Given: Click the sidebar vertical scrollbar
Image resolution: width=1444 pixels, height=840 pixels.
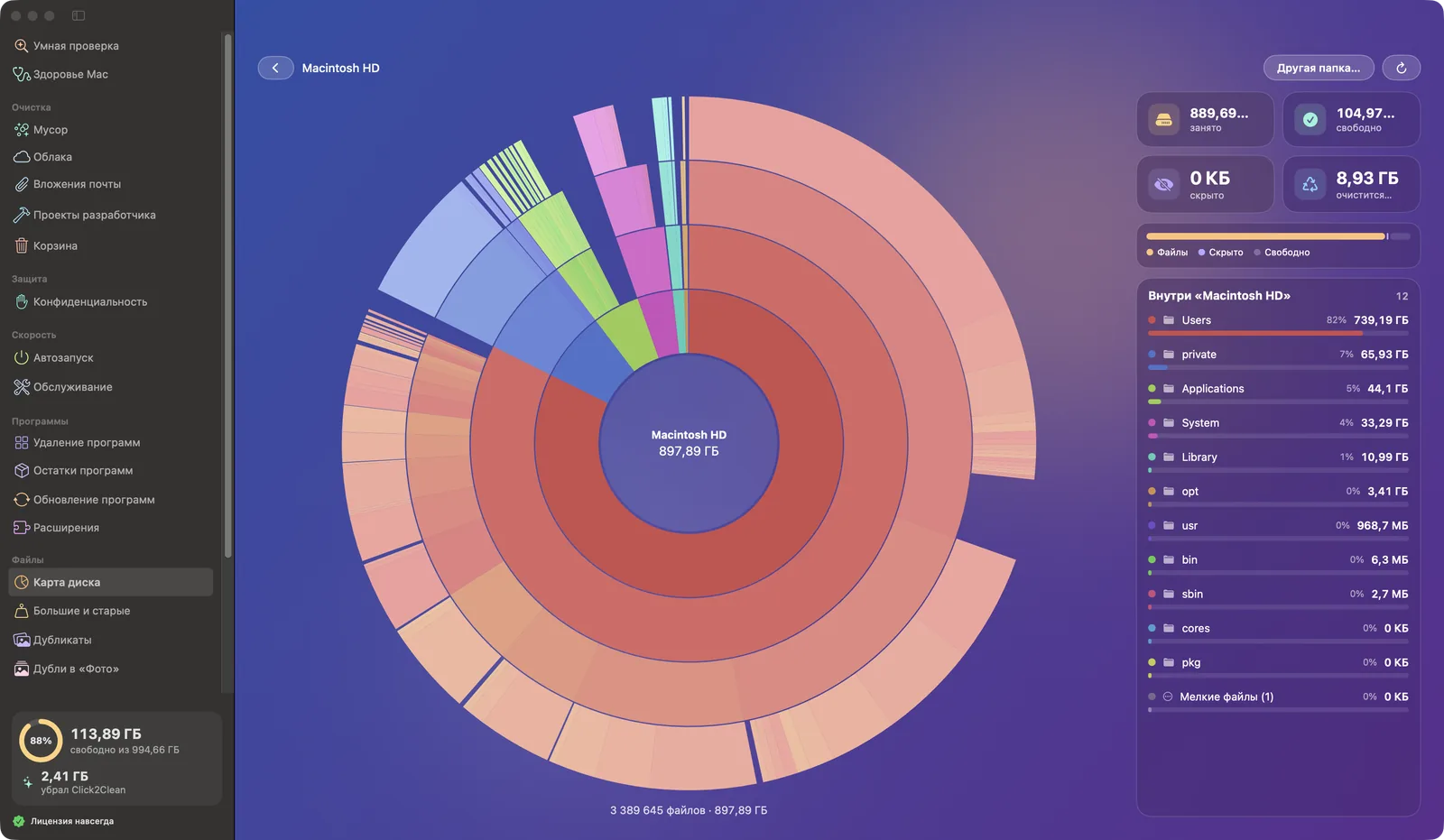Looking at the screenshot, I should pyautogui.click(x=227, y=296).
